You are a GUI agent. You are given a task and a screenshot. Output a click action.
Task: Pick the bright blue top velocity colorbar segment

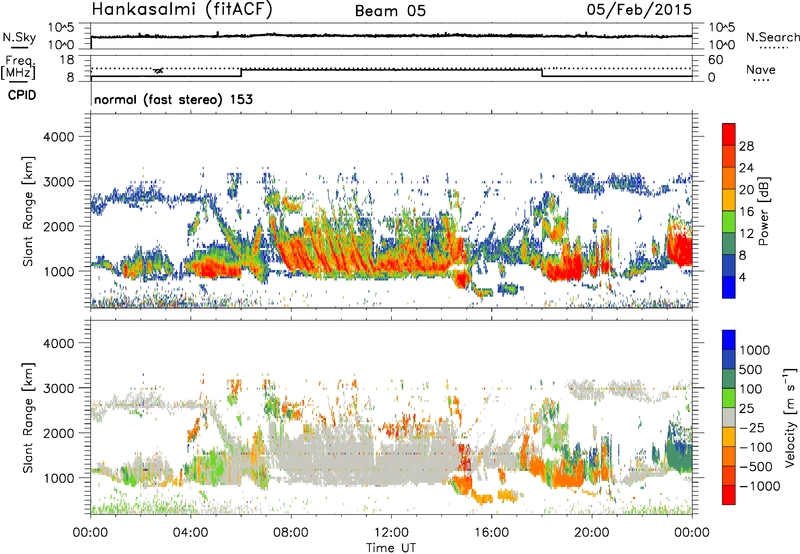tap(729, 340)
